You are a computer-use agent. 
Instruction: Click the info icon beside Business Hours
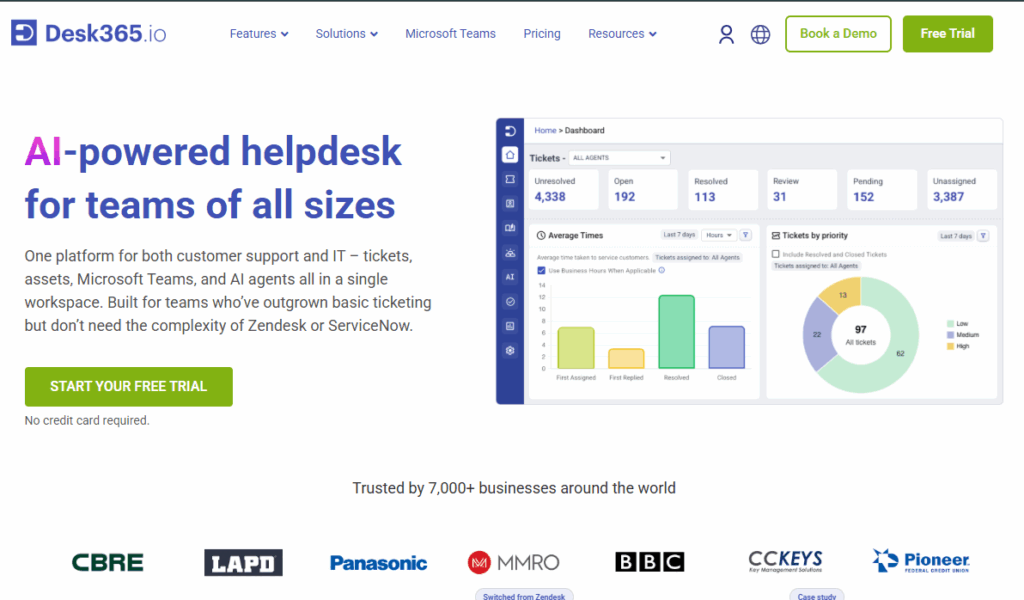662,270
